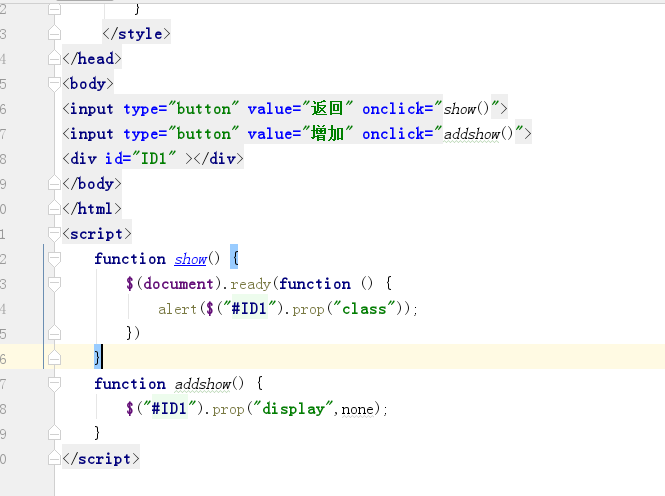Click the id="ID1" attribute in div
Image resolution: width=665 pixels, height=496 pixels.
tap(140, 159)
